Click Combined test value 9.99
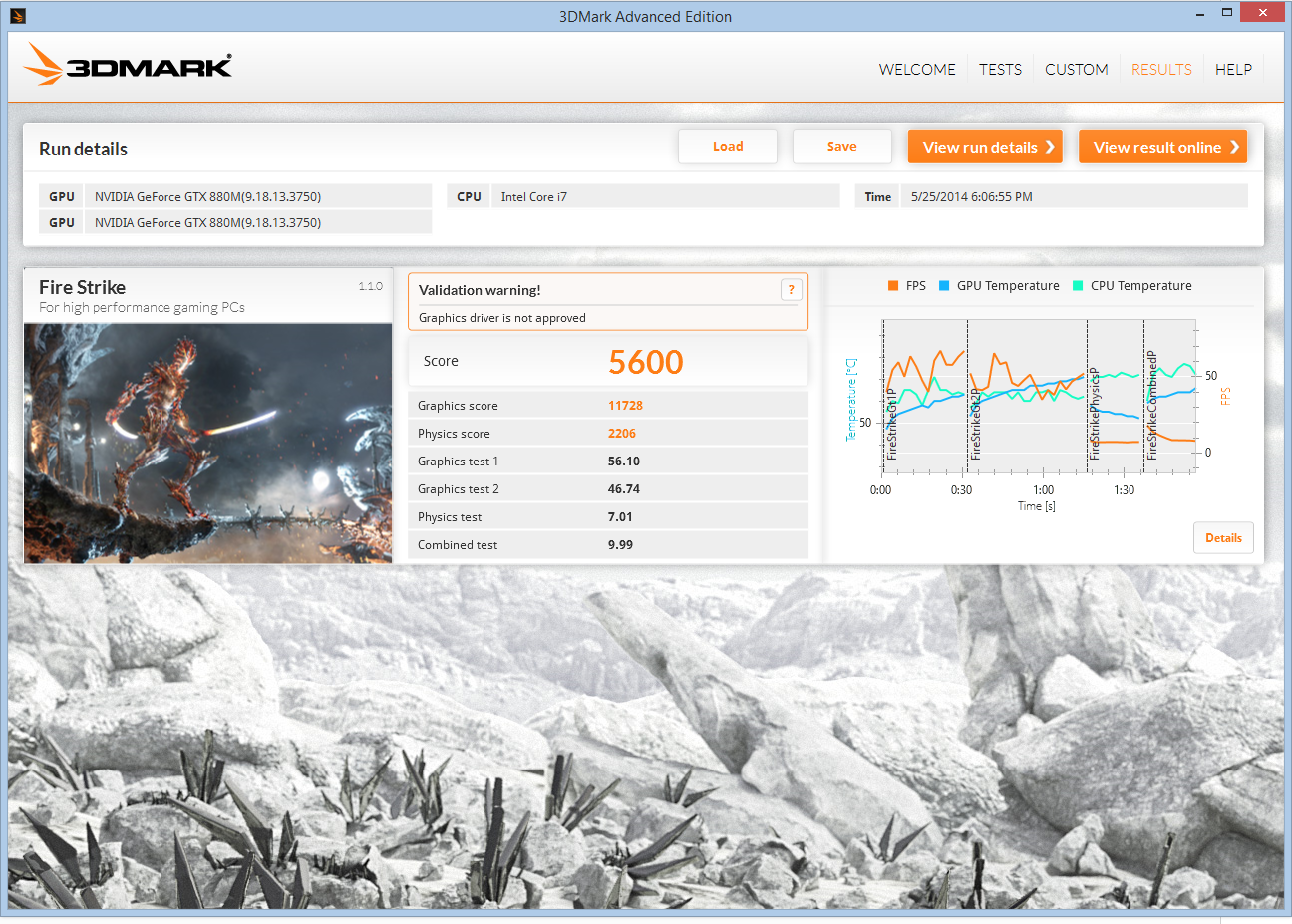The height and width of the screenshot is (924, 1292). click(x=620, y=545)
